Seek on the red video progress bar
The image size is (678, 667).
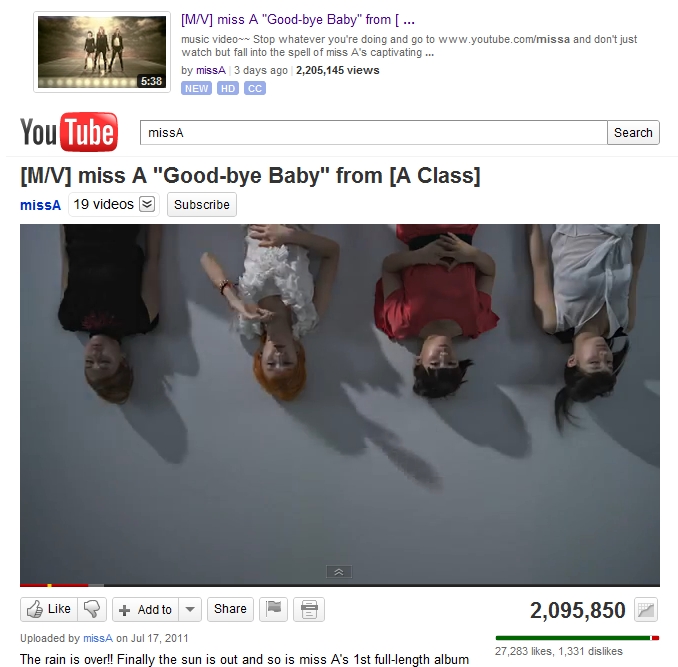click(x=54, y=585)
